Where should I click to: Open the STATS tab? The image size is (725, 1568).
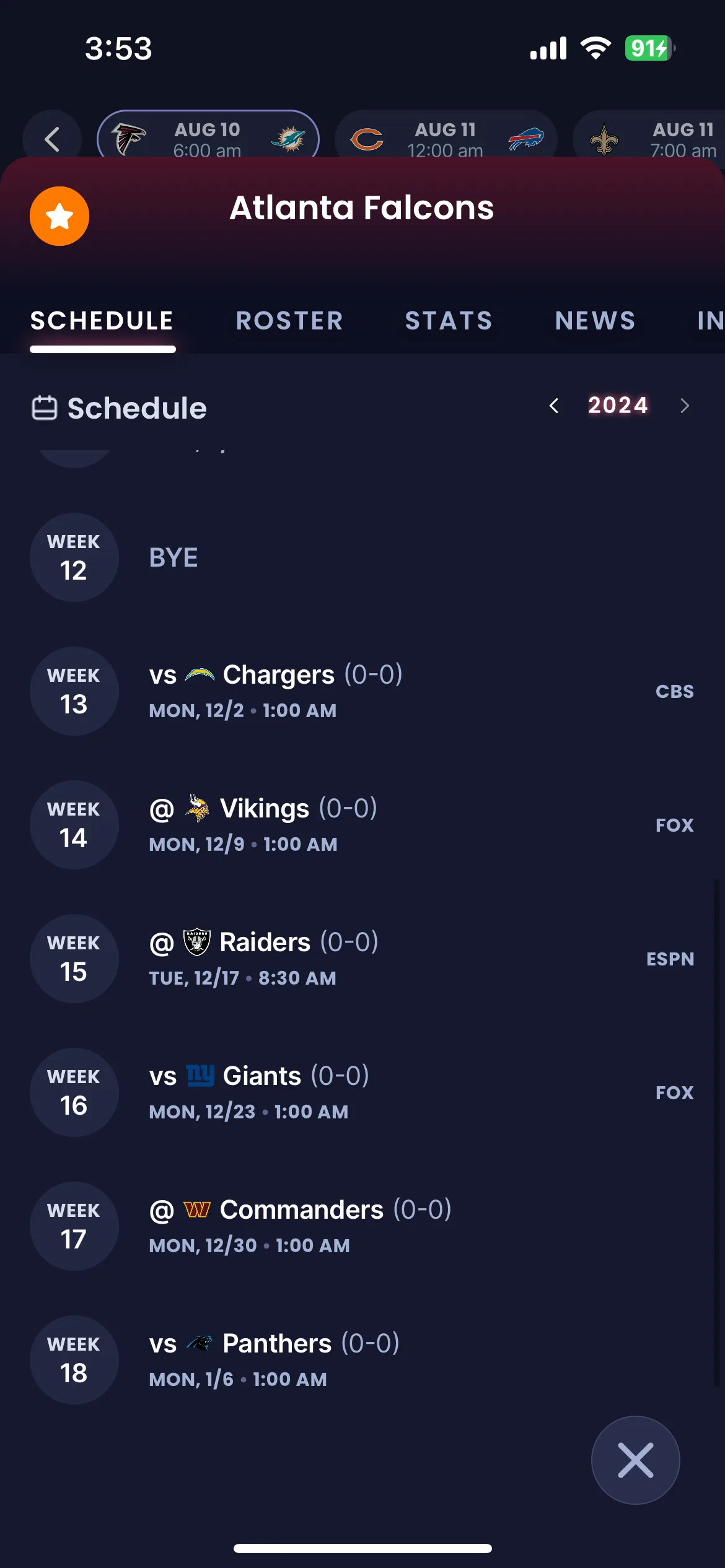[x=449, y=321]
